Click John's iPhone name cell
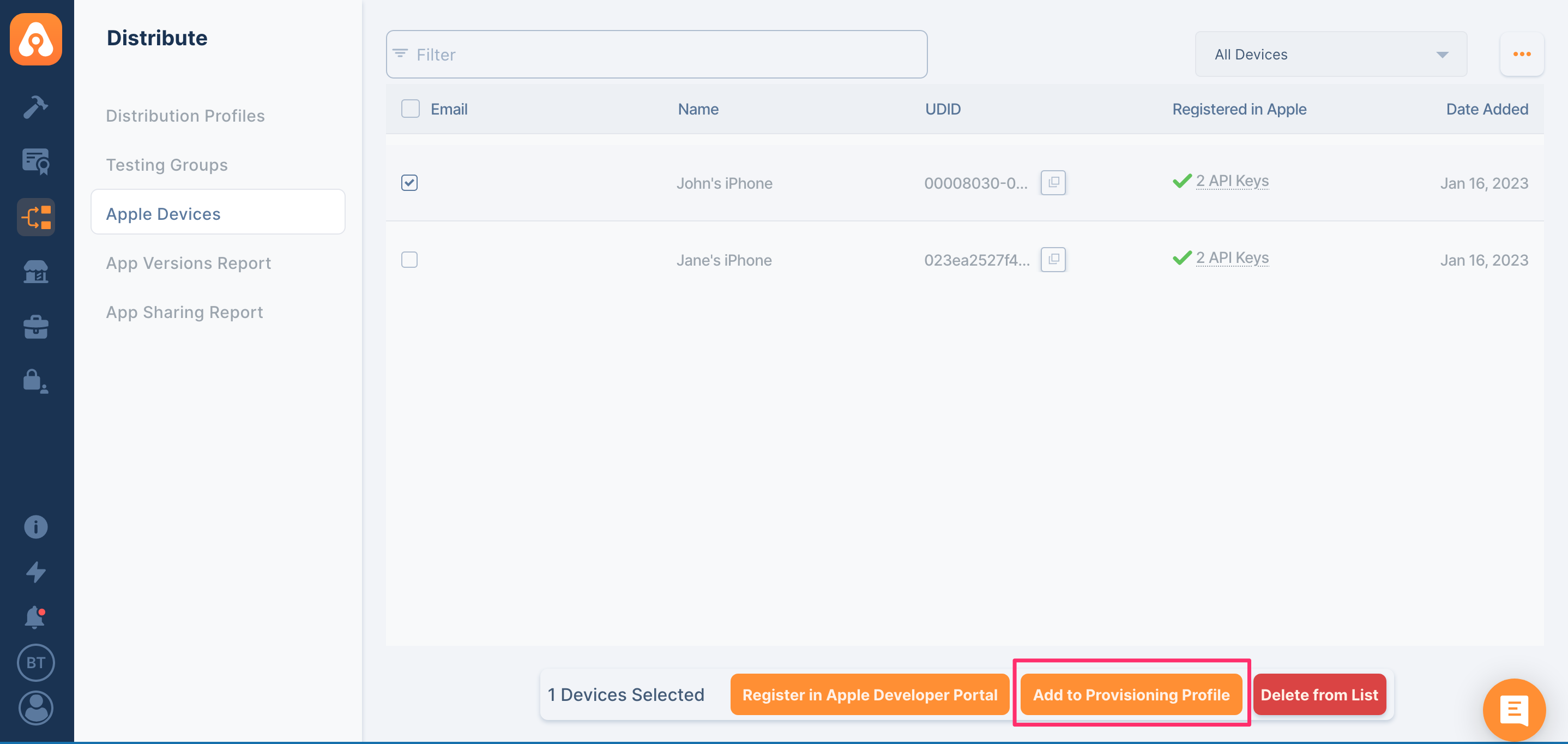This screenshot has width=1568, height=744. [x=725, y=183]
